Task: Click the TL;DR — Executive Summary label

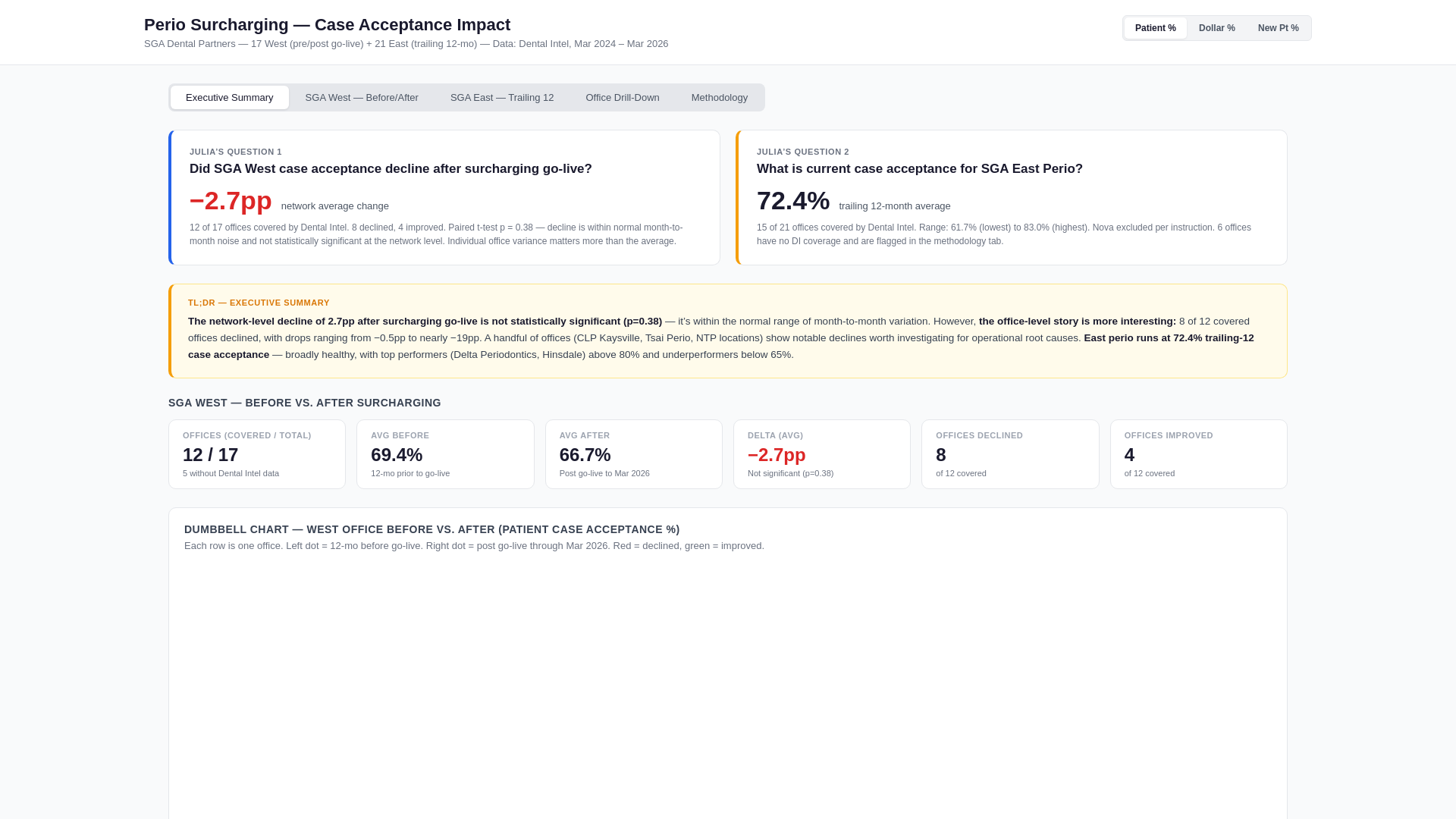Action: tap(259, 303)
